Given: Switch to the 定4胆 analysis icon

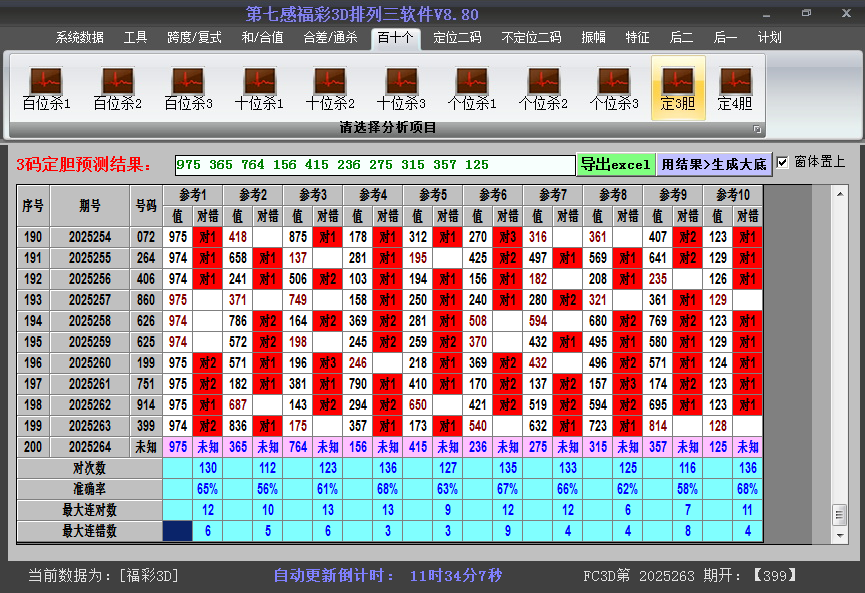Looking at the screenshot, I should tap(735, 88).
